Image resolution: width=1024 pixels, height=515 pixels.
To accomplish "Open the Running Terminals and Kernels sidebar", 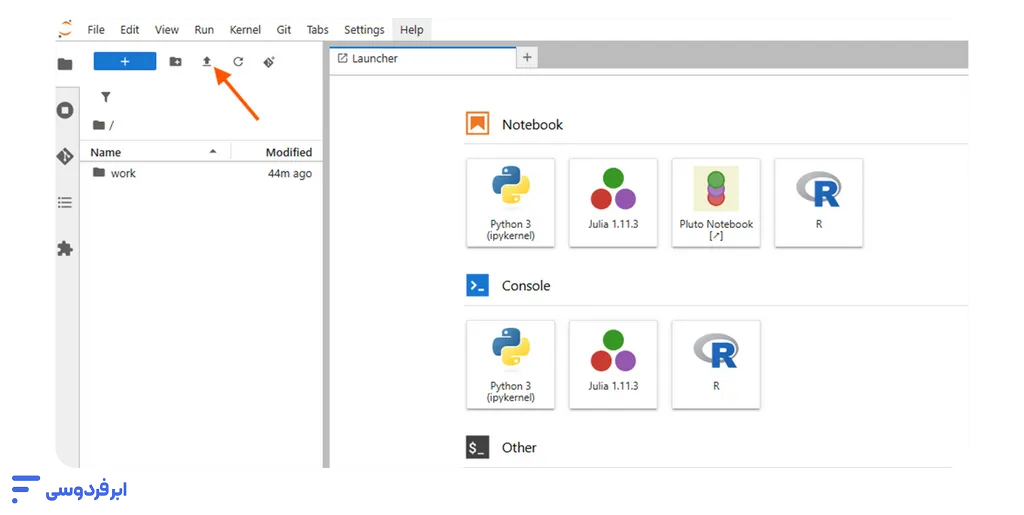I will (65, 110).
